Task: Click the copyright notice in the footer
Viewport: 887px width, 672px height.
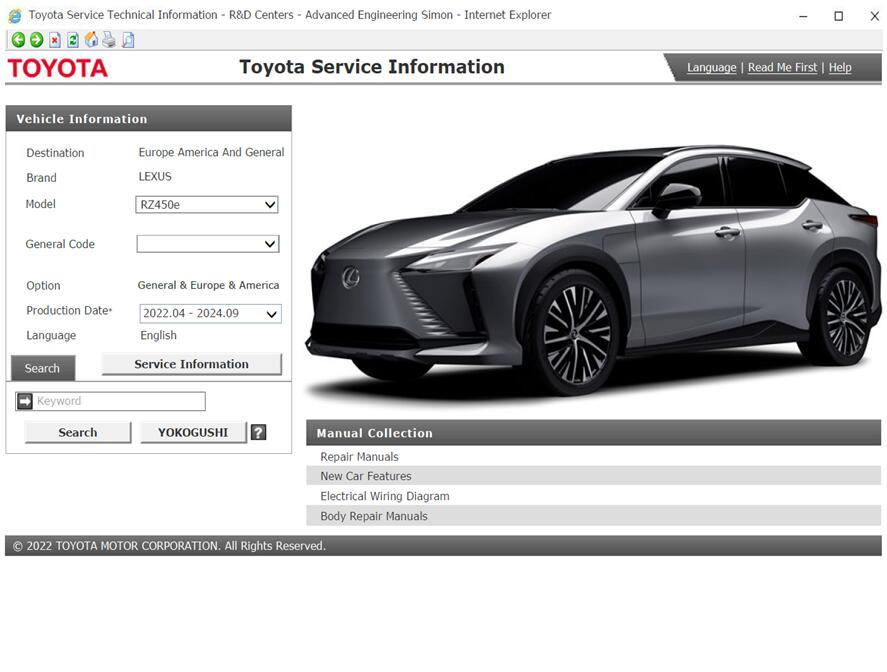Action: click(x=169, y=546)
